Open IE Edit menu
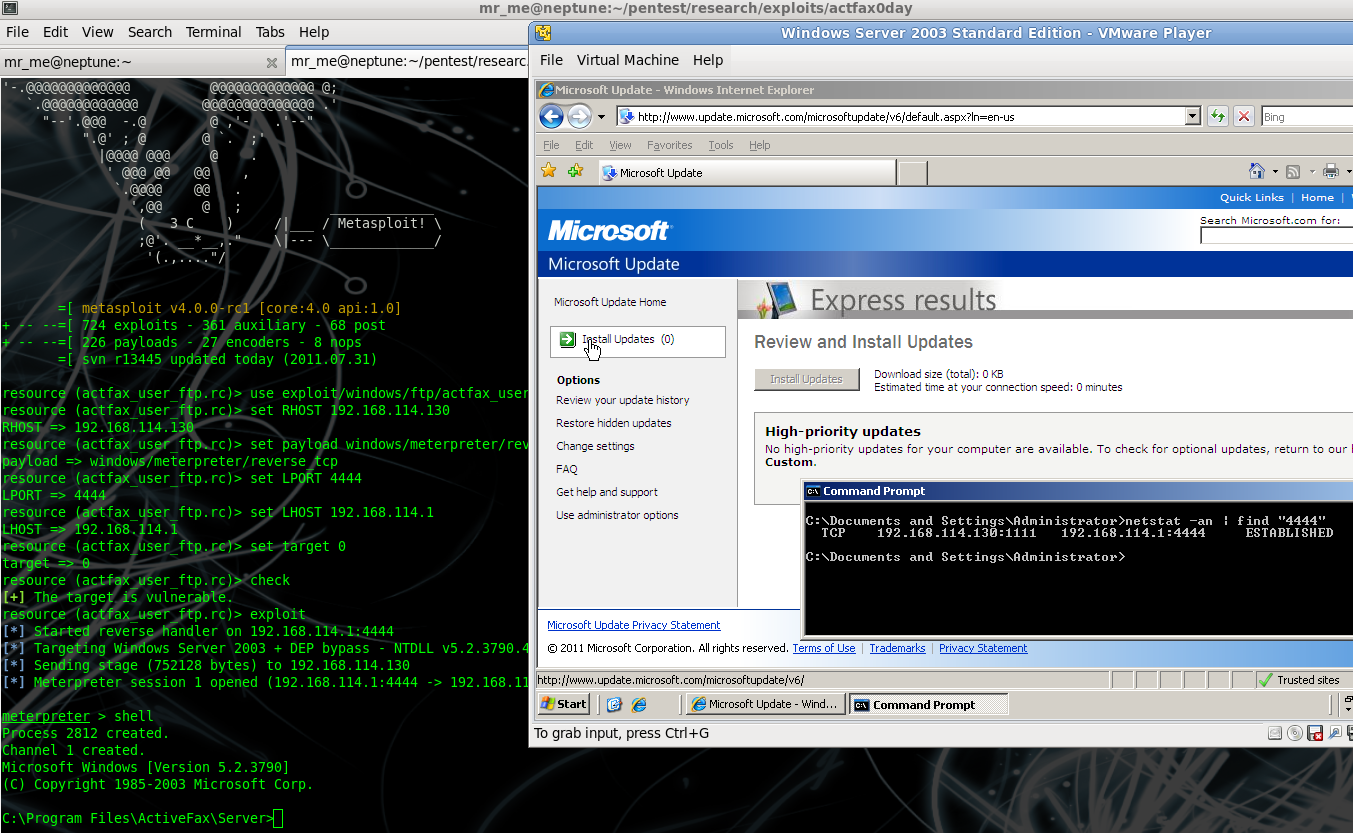 coord(584,145)
